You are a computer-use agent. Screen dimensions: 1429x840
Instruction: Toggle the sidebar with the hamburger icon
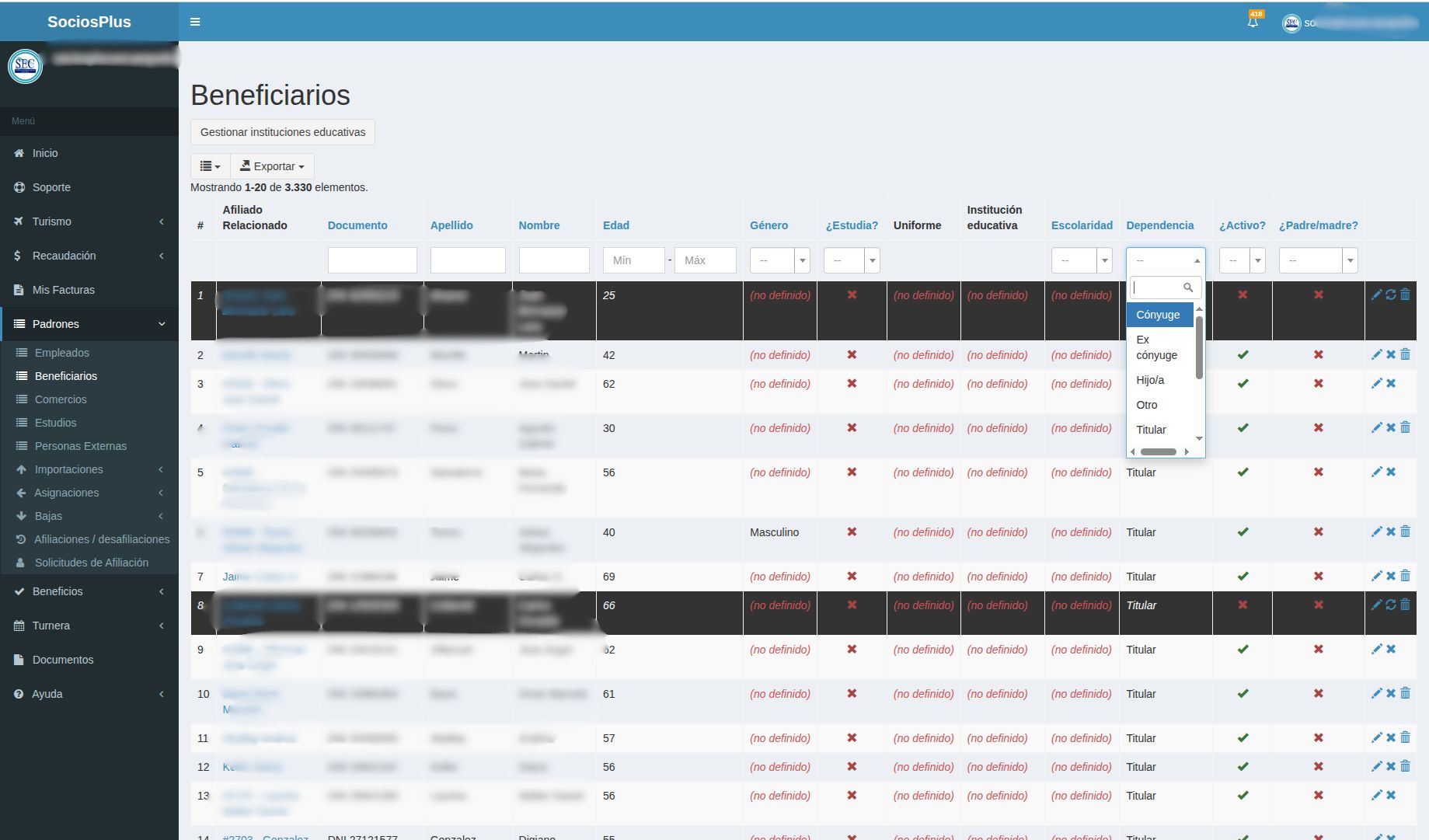pyautogui.click(x=195, y=22)
